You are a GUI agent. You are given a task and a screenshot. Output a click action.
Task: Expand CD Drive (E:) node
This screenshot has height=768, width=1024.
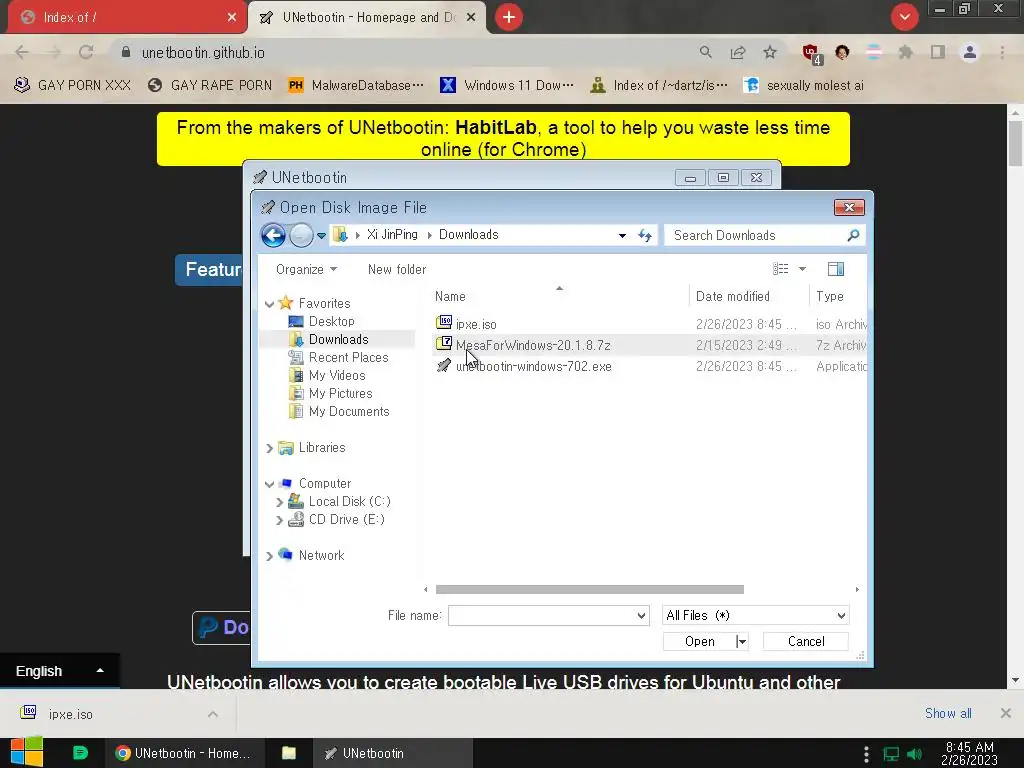coord(280,520)
